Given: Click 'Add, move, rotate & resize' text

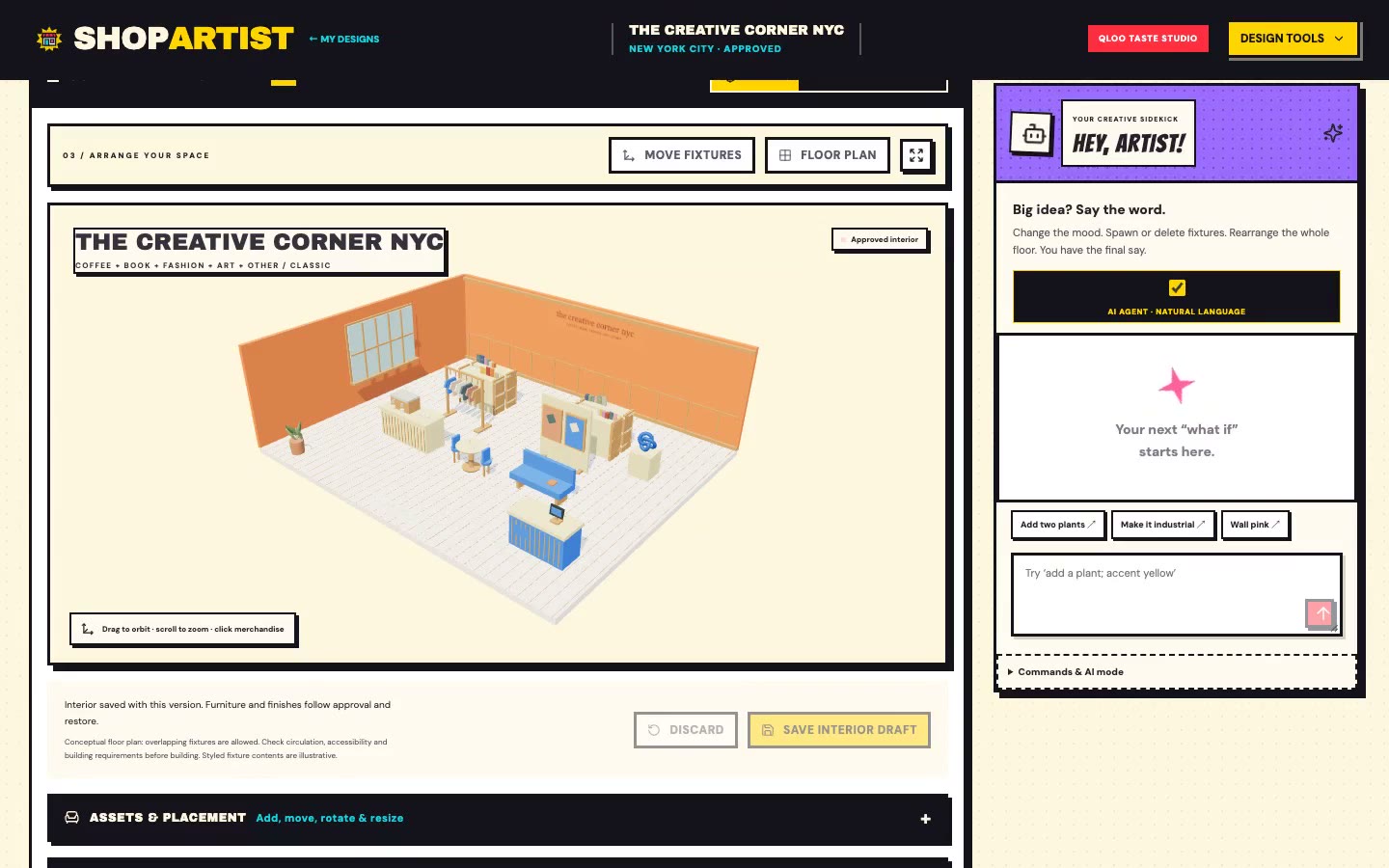Looking at the screenshot, I should click(x=330, y=818).
